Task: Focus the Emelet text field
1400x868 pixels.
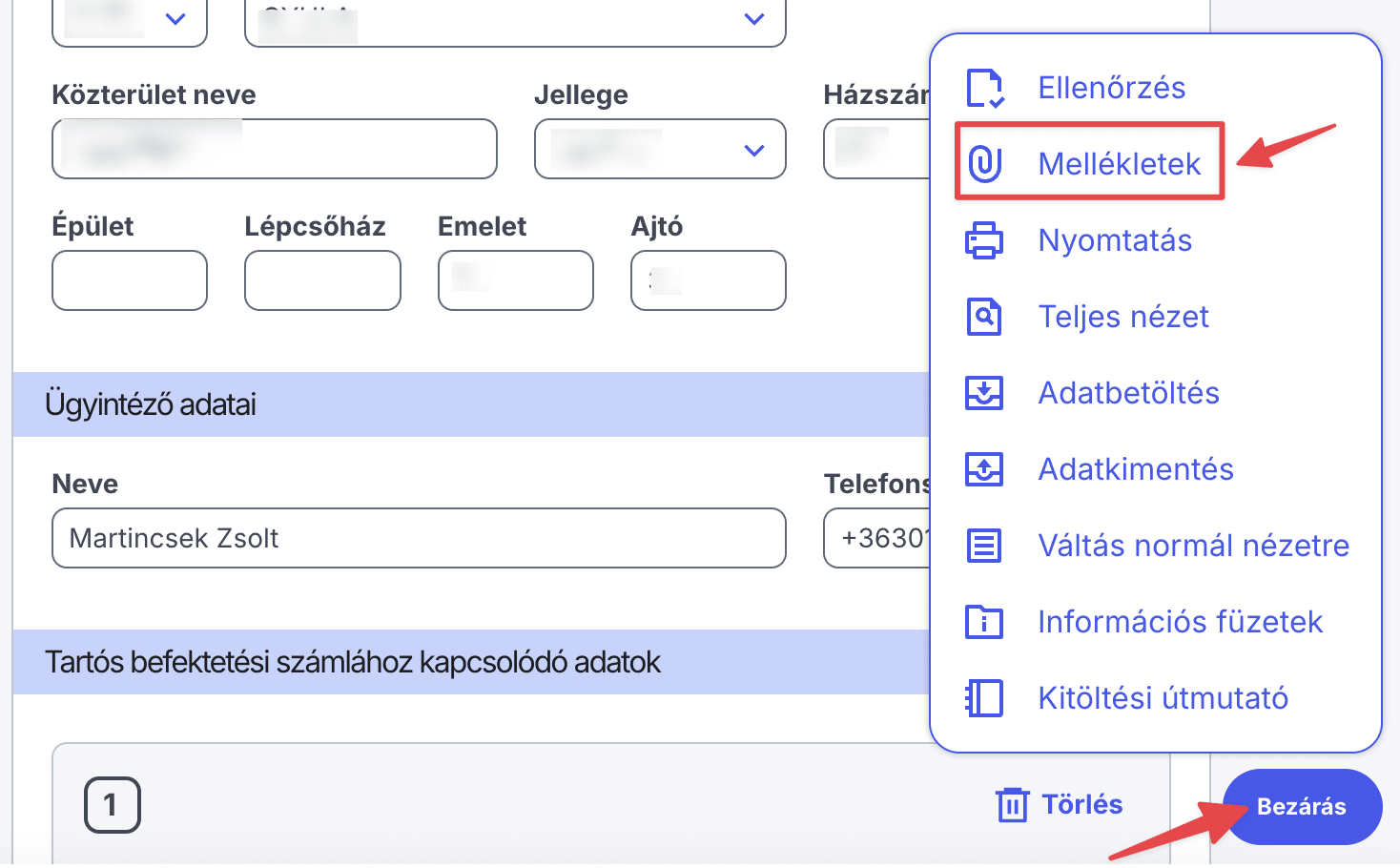Action: (x=516, y=280)
